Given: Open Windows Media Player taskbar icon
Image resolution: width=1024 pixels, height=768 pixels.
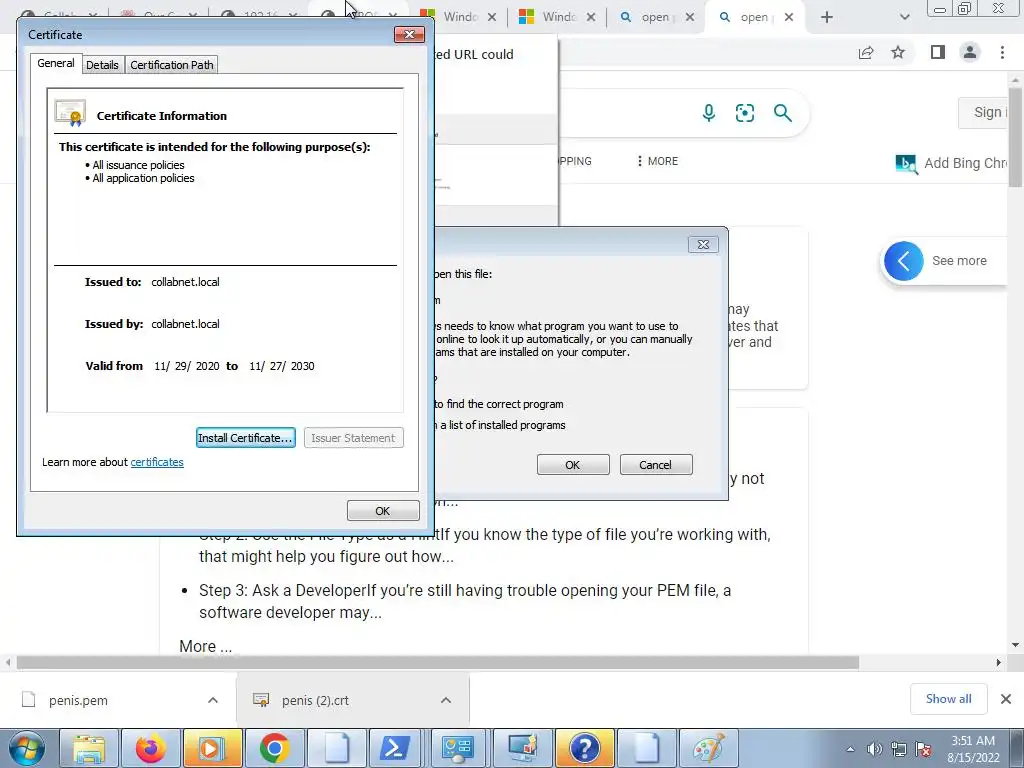Looking at the screenshot, I should coord(212,748).
